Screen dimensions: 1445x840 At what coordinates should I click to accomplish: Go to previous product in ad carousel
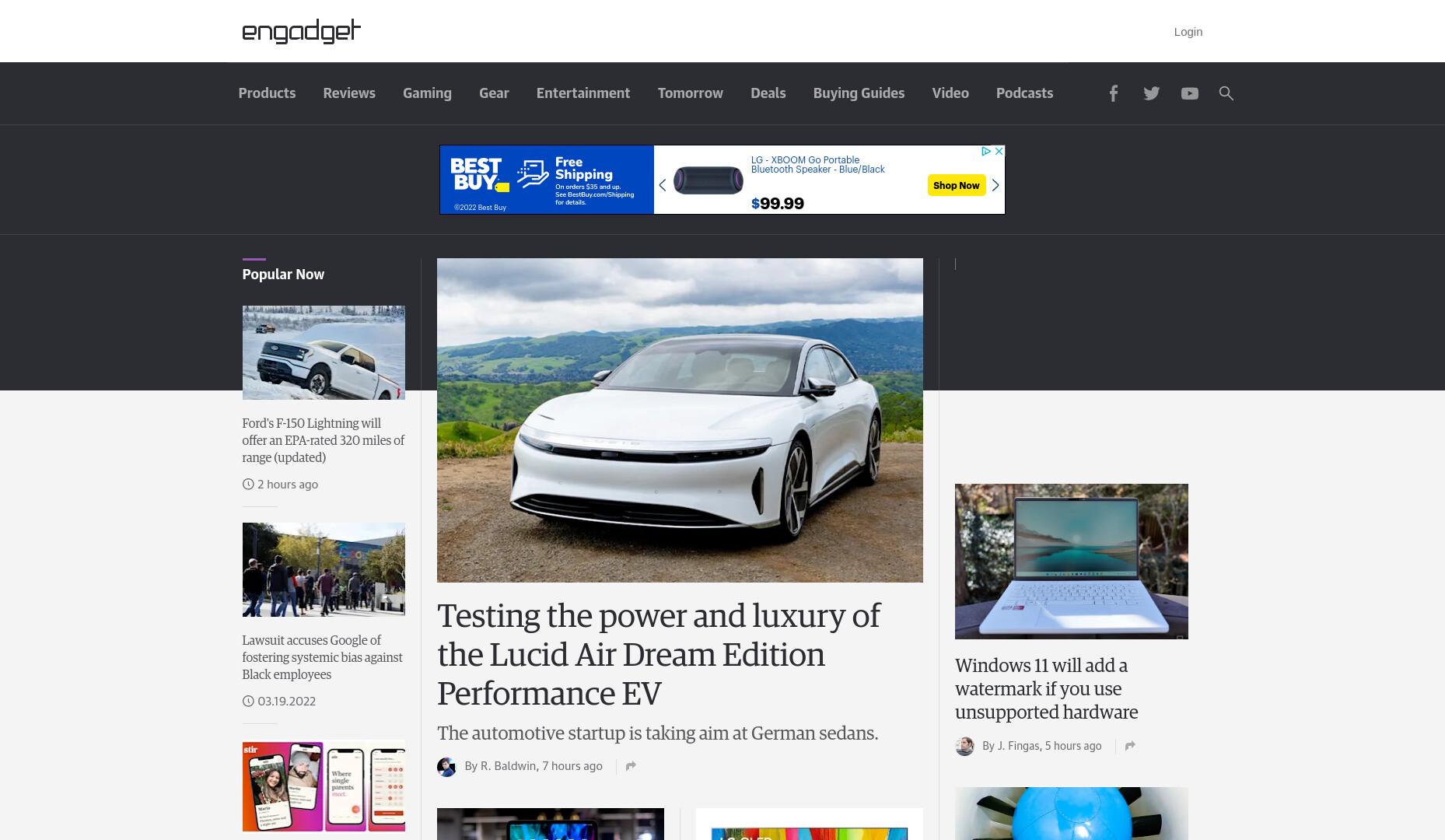coord(663,185)
